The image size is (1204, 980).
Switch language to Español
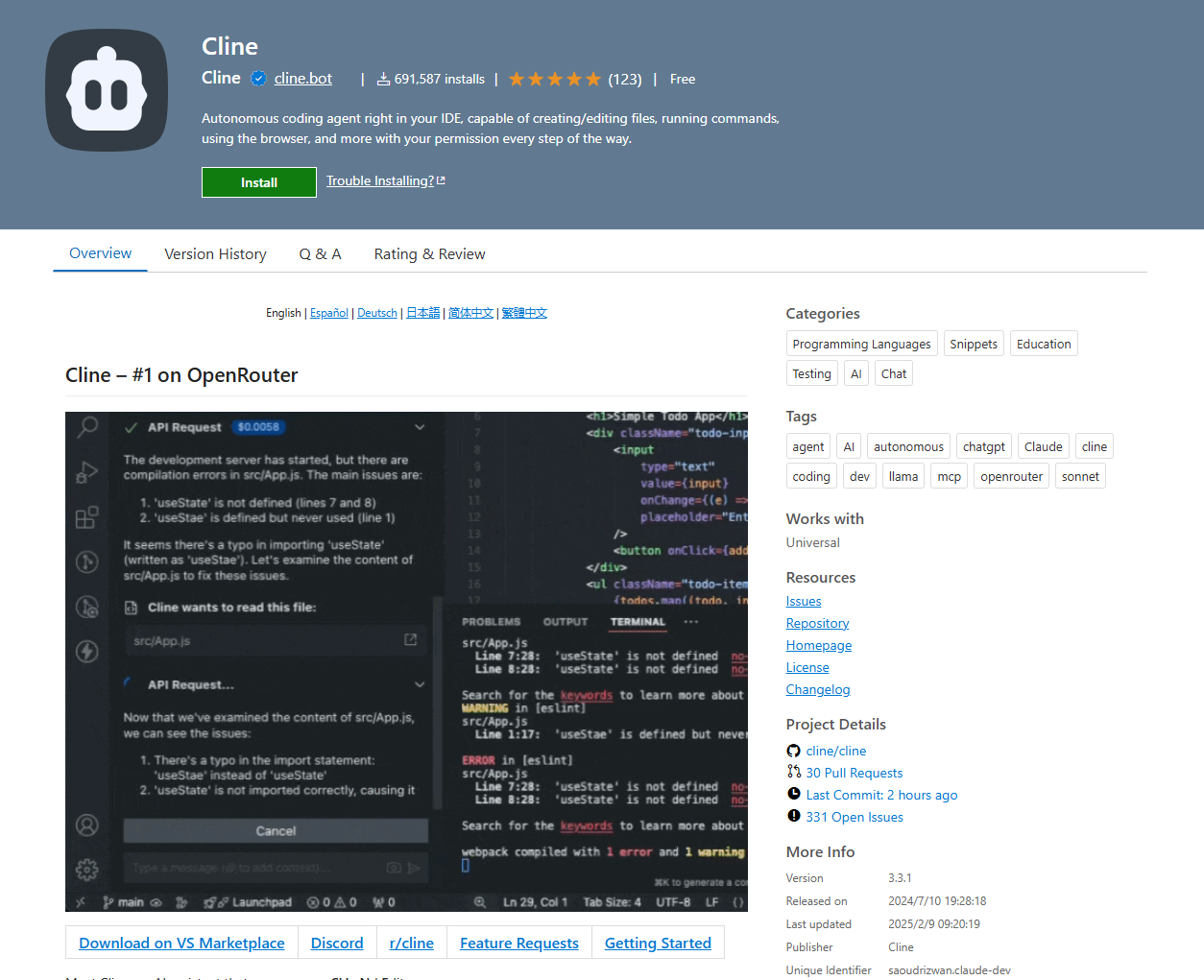click(329, 313)
